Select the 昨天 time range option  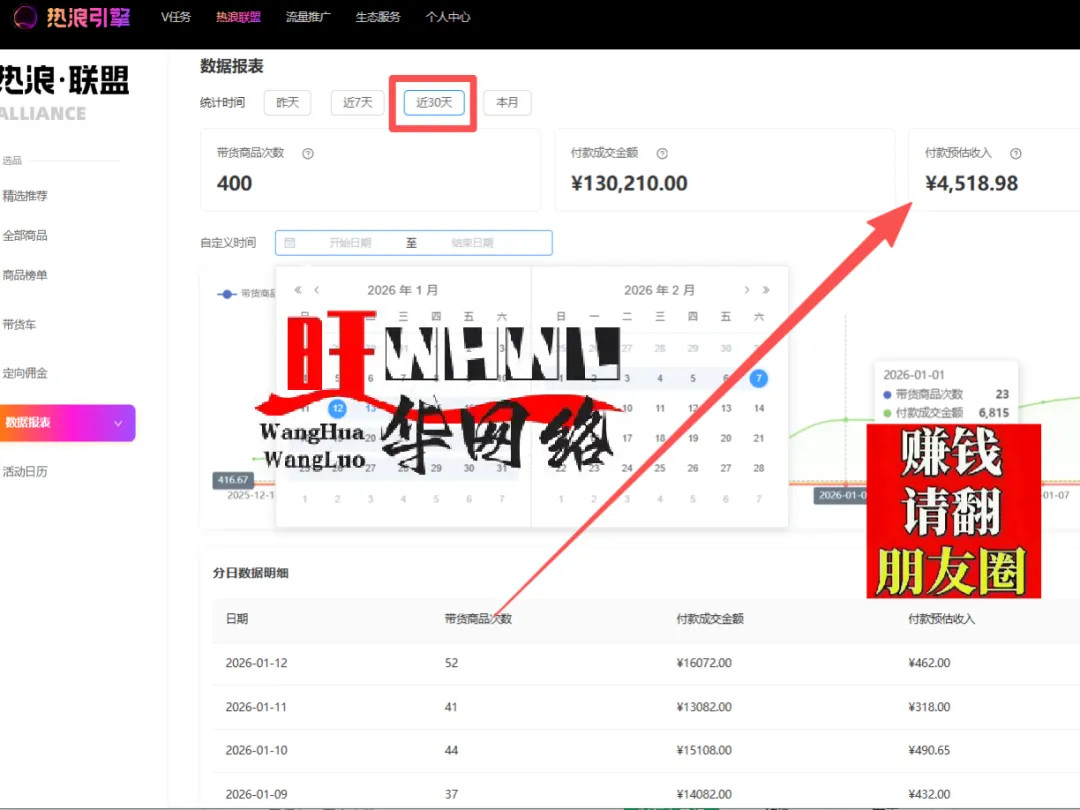pyautogui.click(x=288, y=102)
